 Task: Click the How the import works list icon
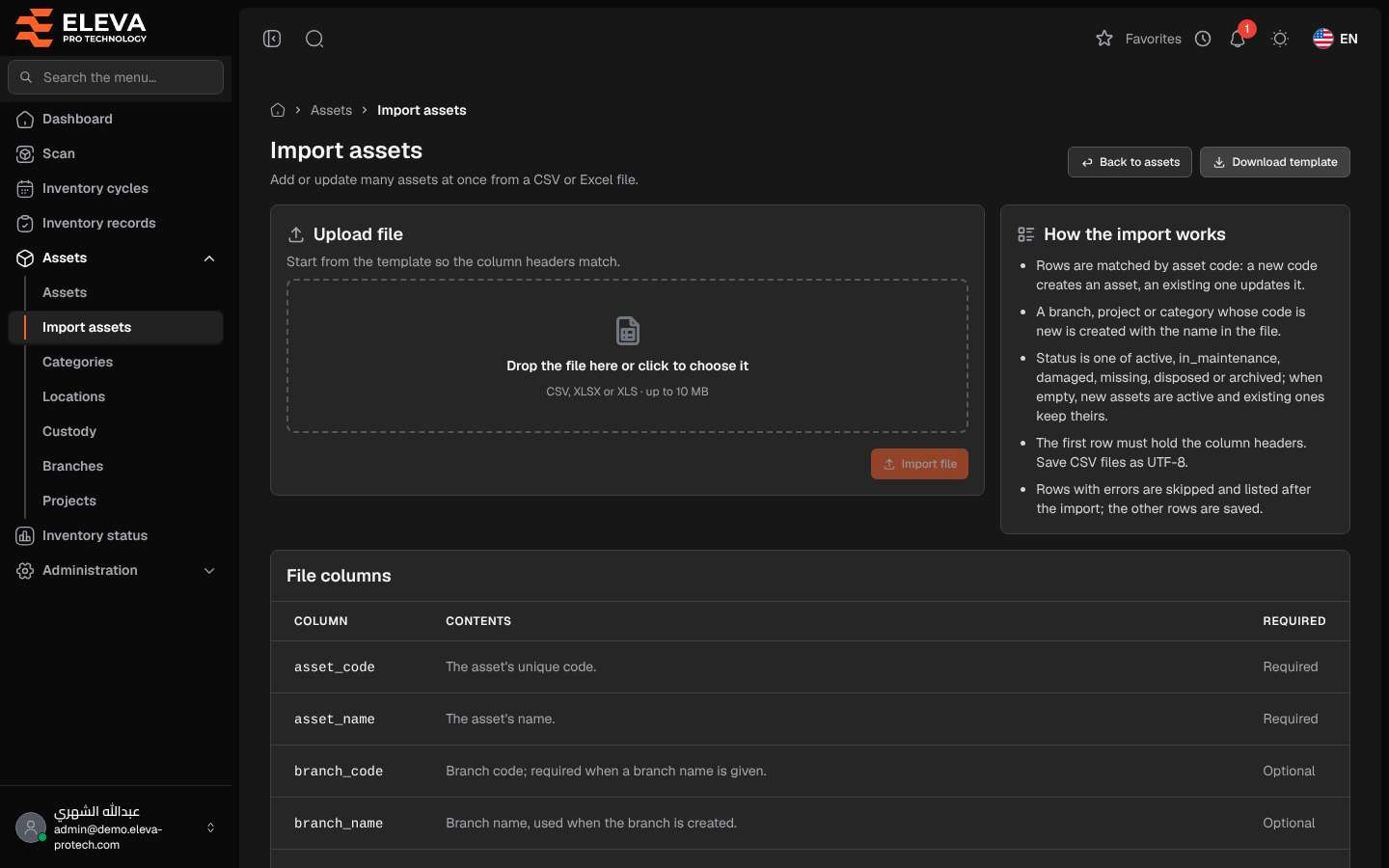pos(1026,234)
